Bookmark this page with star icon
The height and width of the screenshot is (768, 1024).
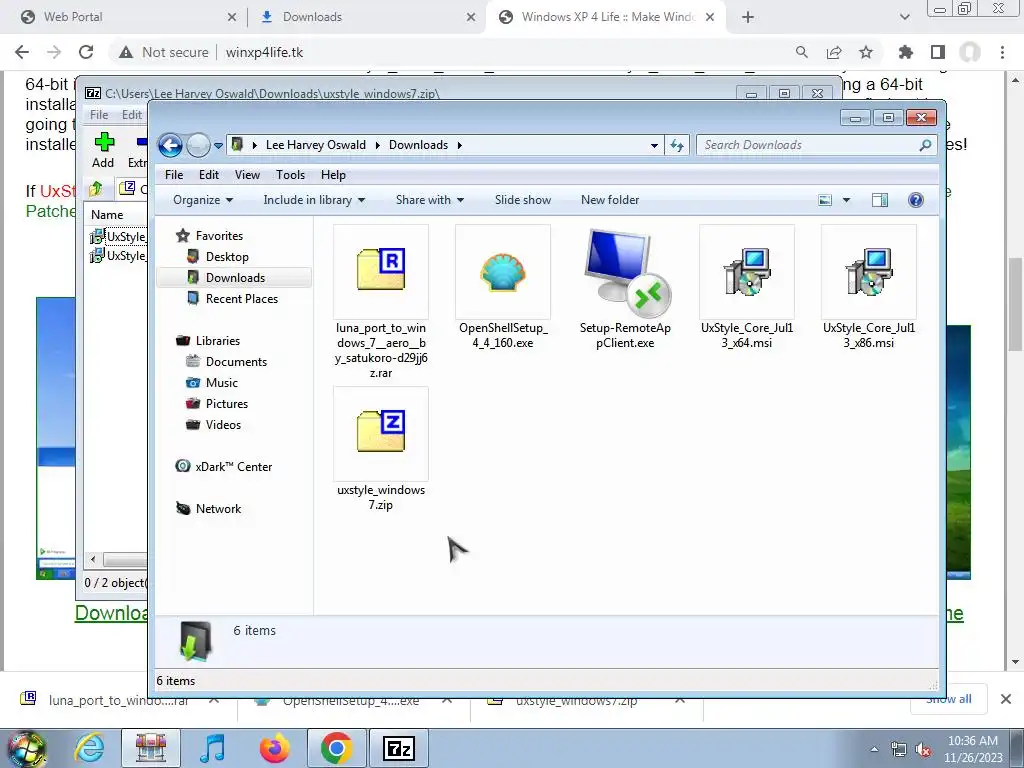click(x=866, y=52)
